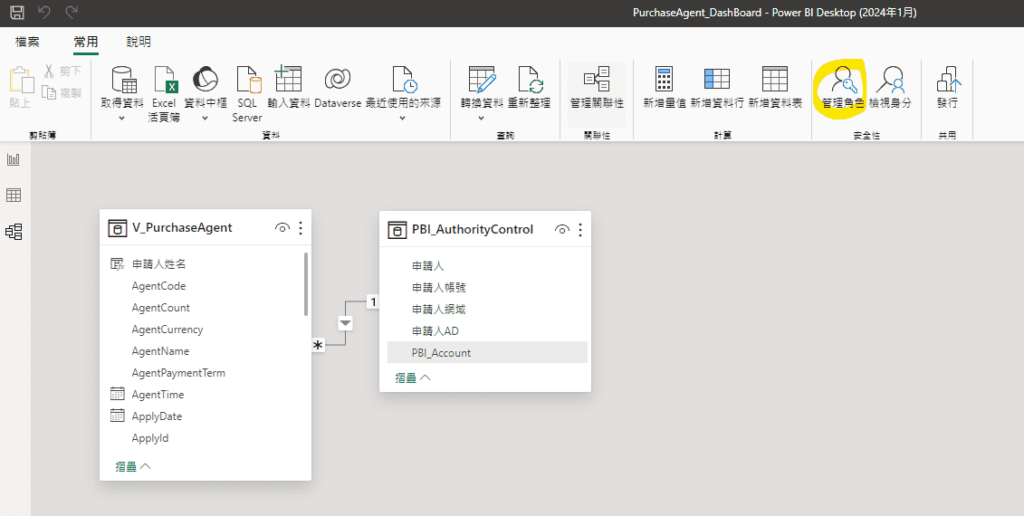Select the ApplyId field
1024x516 pixels.
(150, 438)
